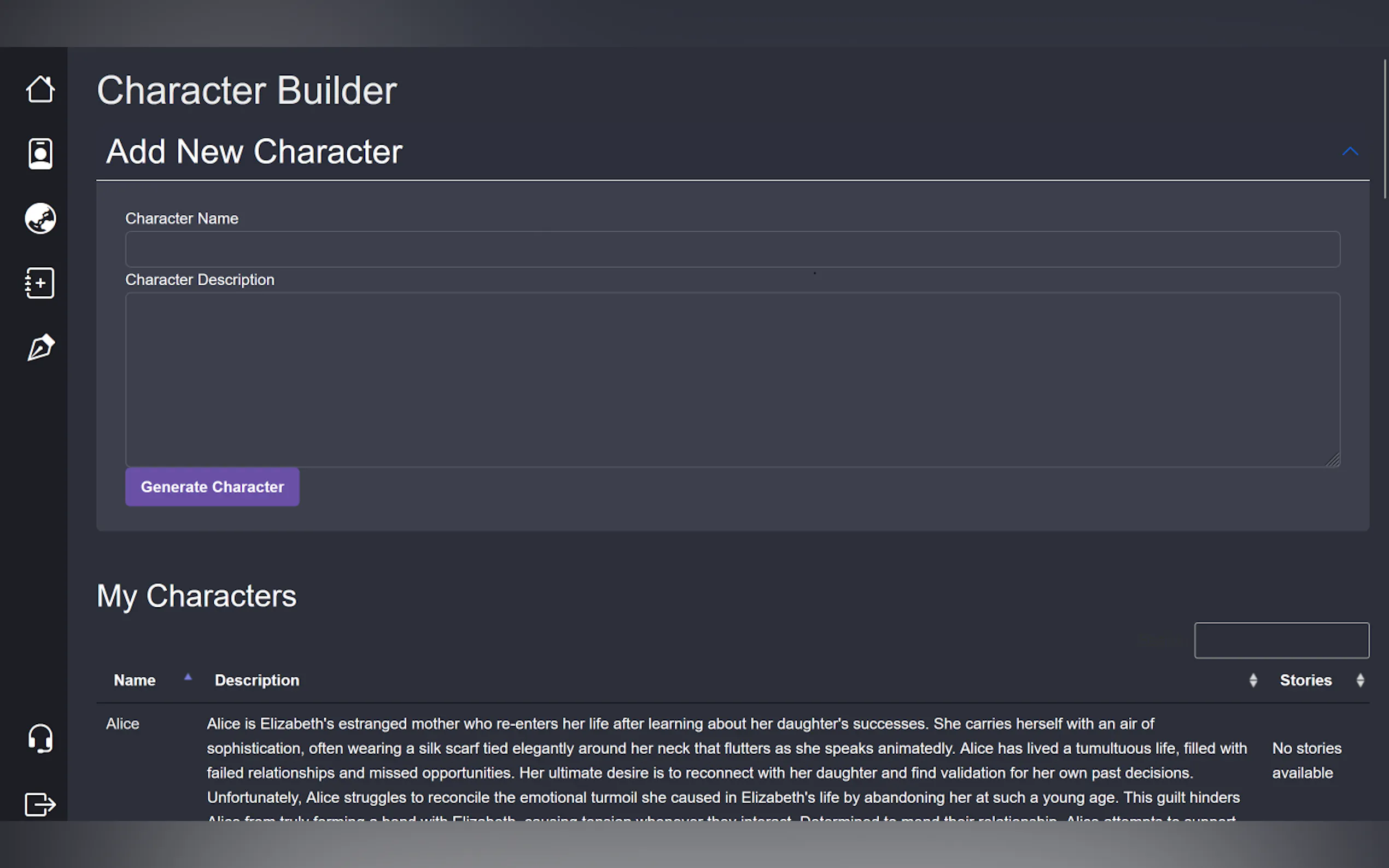Click the My Characters search box
Viewport: 1389px width, 868px height.
click(1281, 640)
